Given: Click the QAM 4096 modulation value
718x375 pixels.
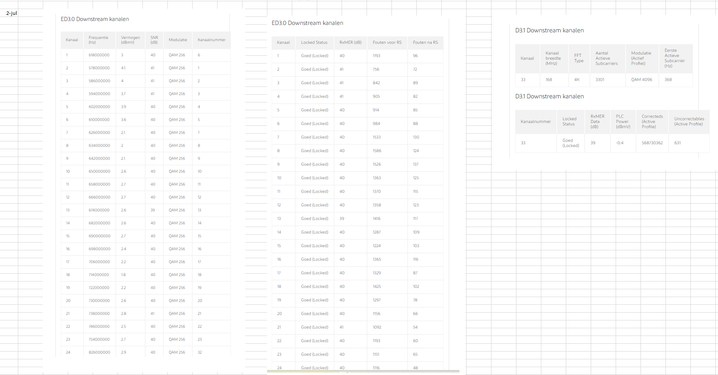Looking at the screenshot, I should click(x=642, y=80).
